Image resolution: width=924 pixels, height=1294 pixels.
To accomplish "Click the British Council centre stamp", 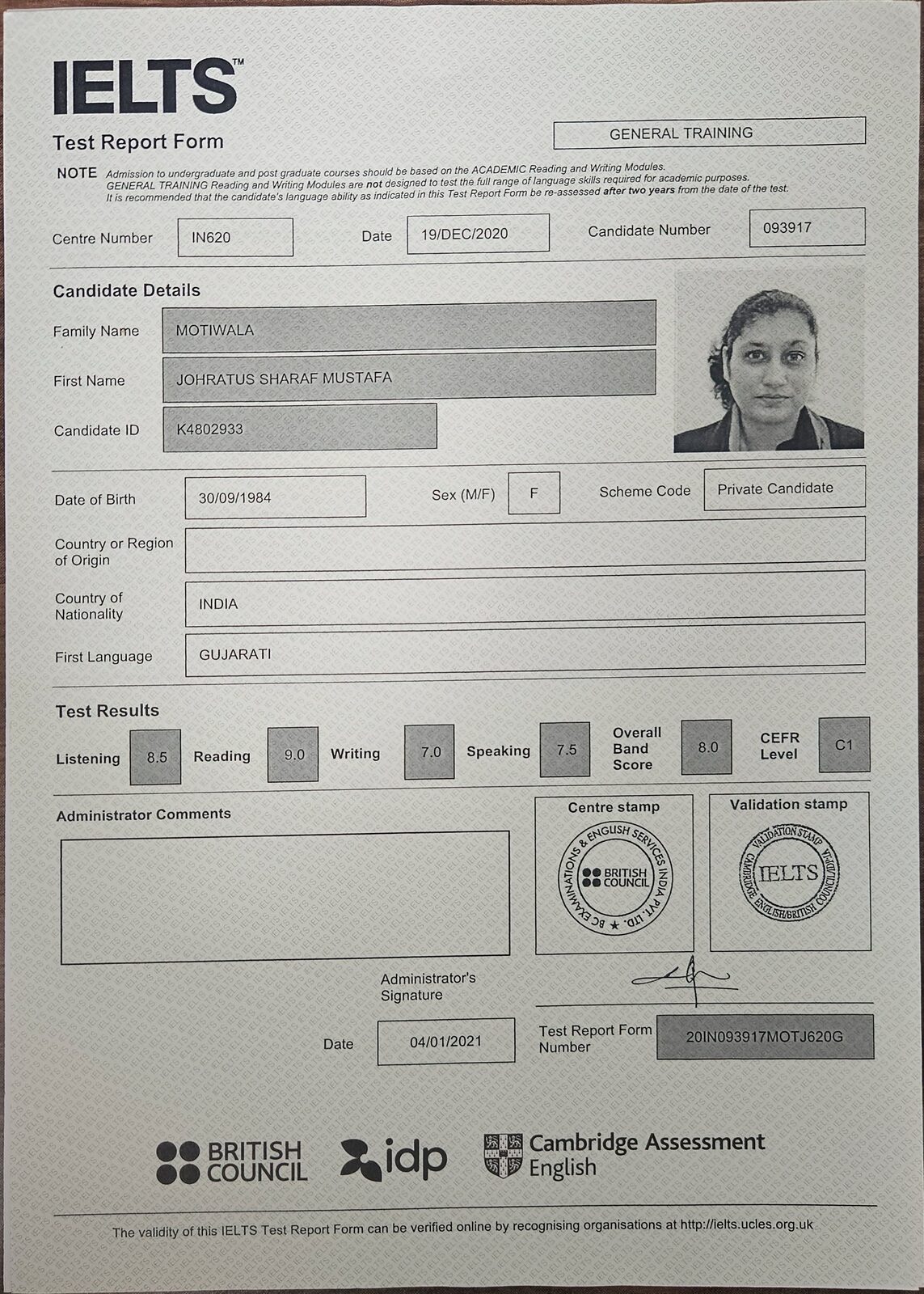I will tap(616, 877).
